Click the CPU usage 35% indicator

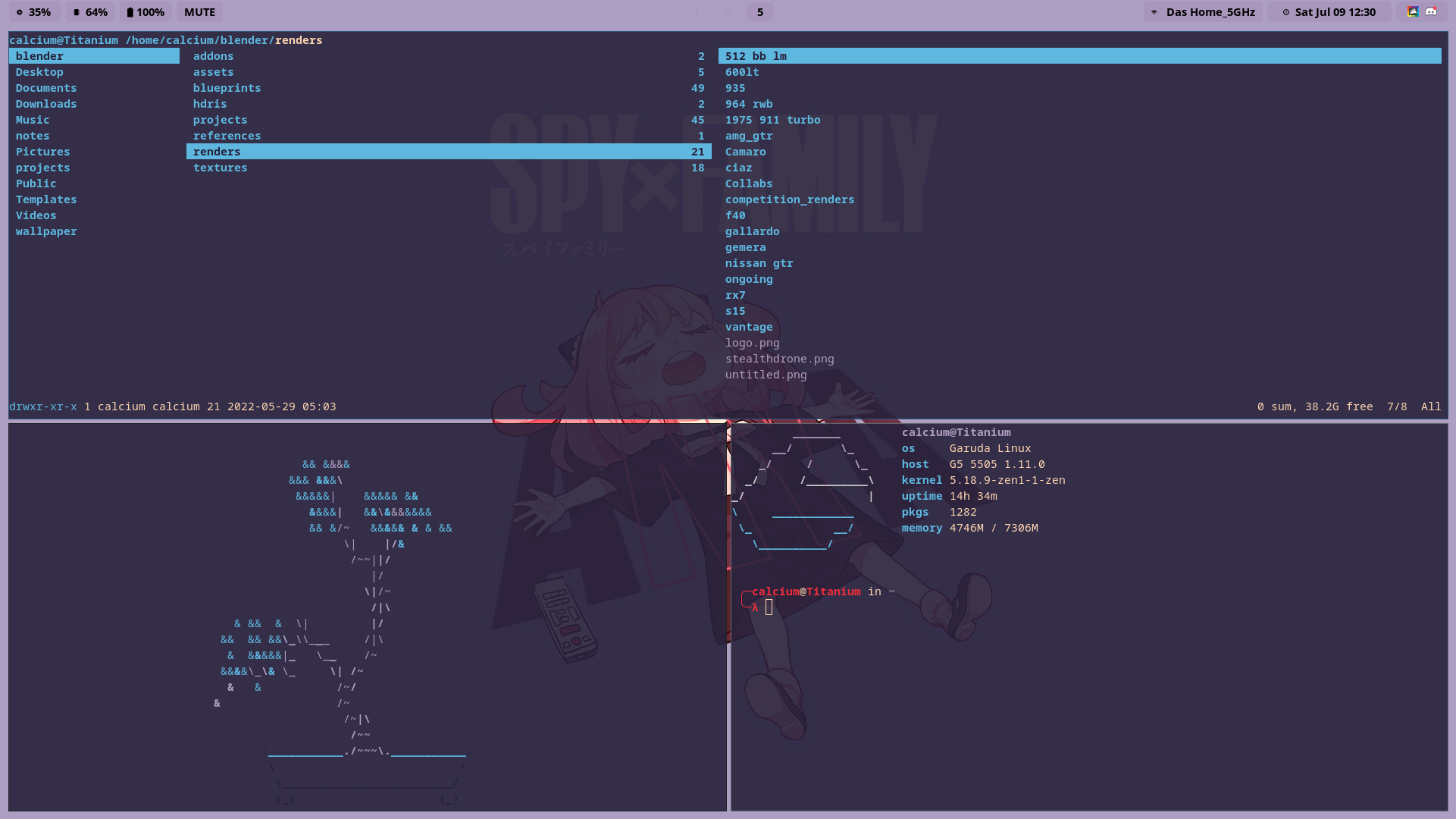pyautogui.click(x=34, y=12)
